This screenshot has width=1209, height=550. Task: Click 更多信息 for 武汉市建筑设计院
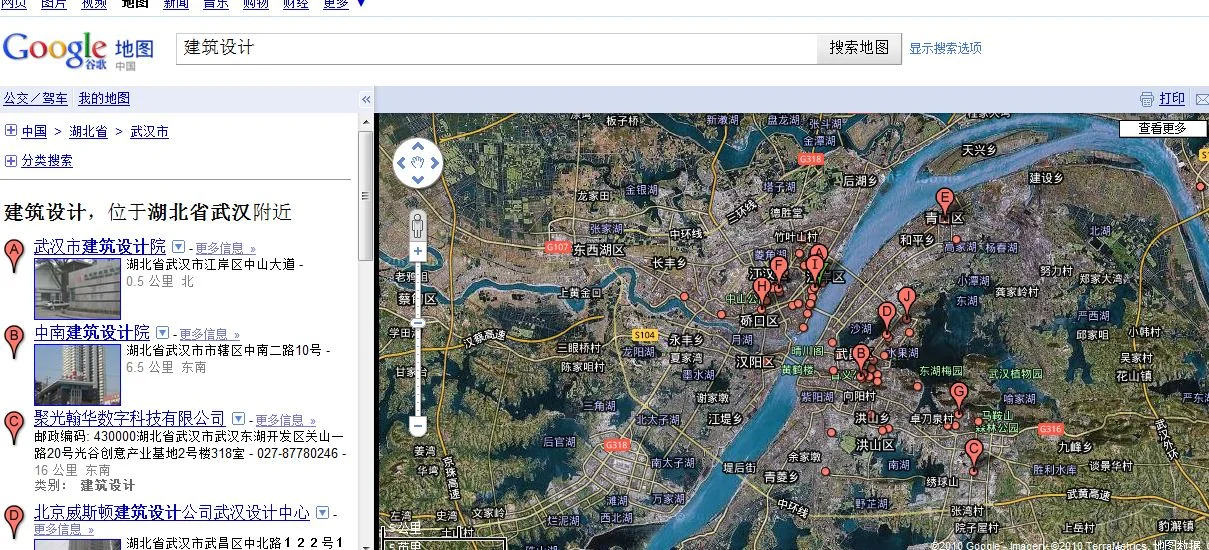225,248
